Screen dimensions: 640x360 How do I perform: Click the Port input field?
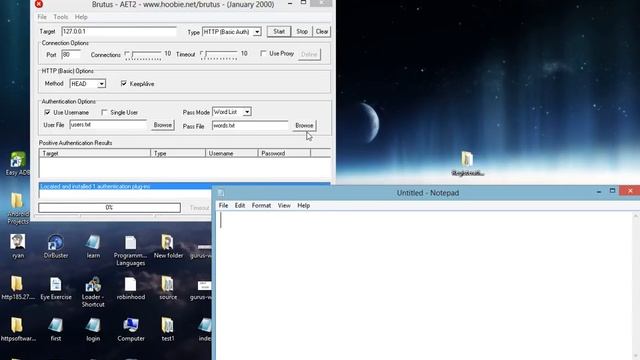(71, 54)
